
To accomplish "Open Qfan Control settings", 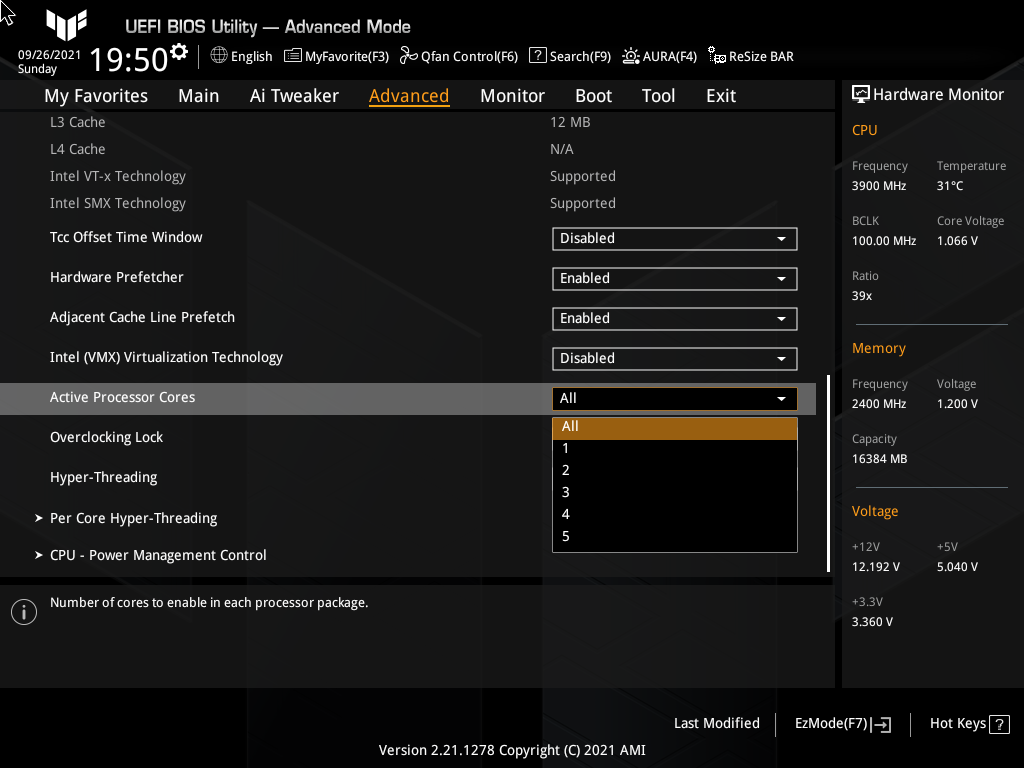I will tap(458, 56).
